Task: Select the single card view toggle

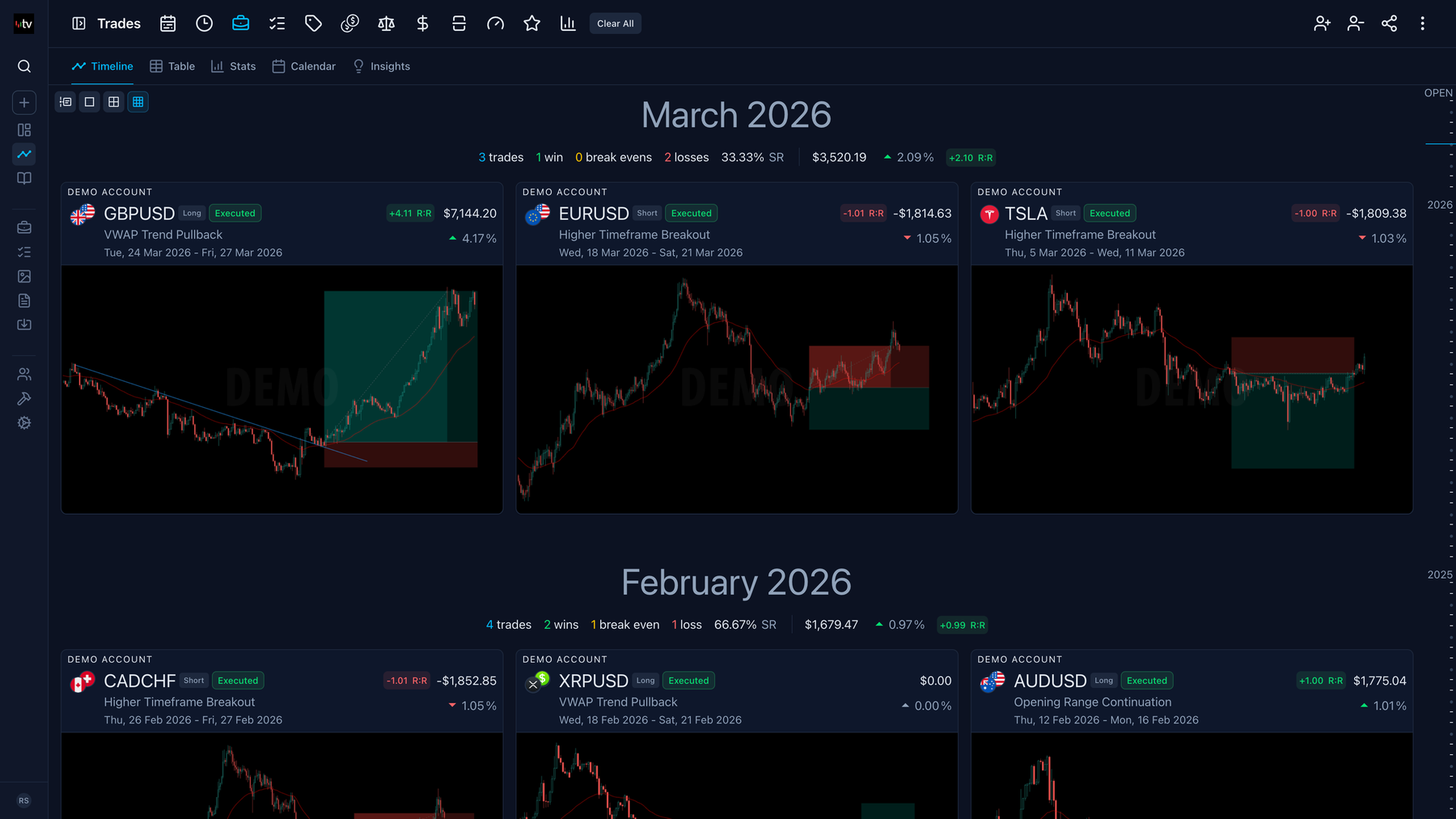Action: 90,102
